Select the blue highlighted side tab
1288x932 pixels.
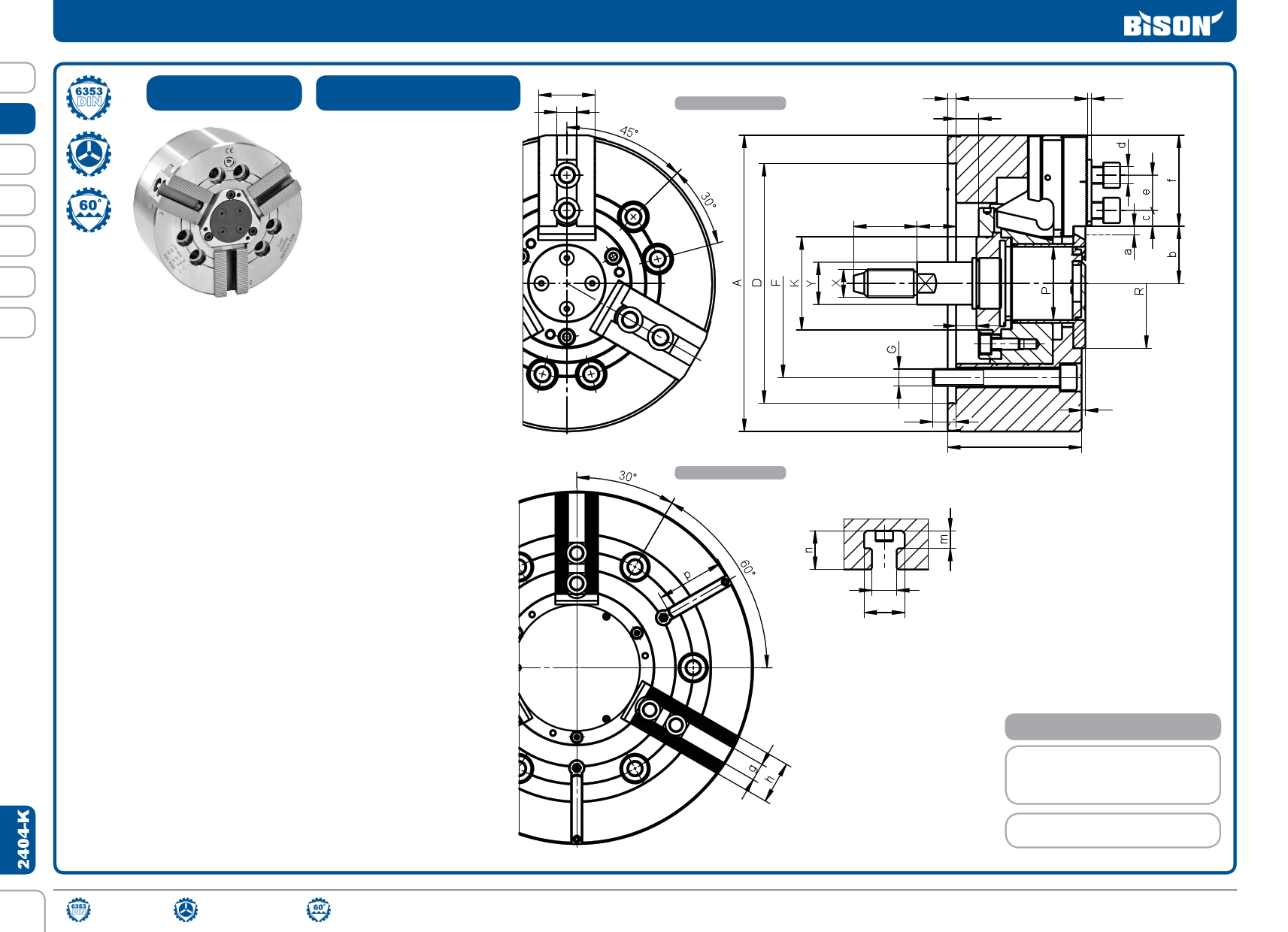point(17,119)
